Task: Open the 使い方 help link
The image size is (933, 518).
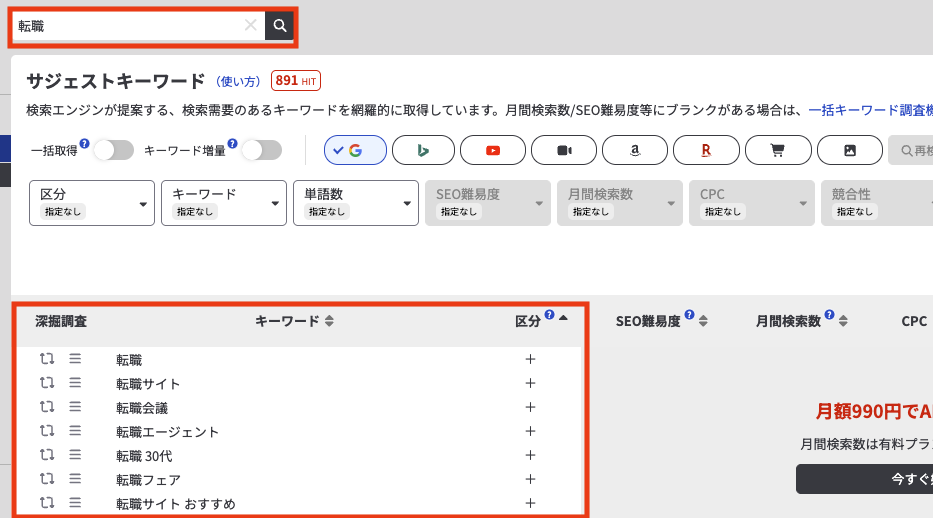Action: point(238,81)
